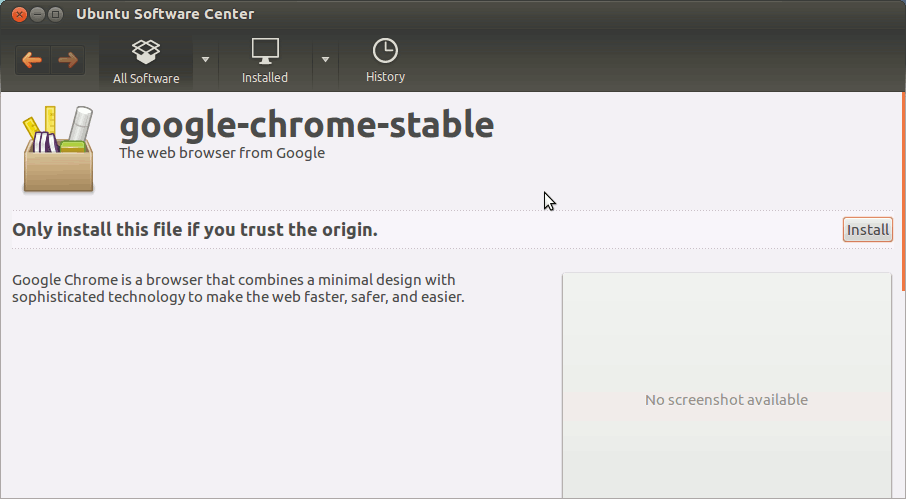Show the Installed software view
Image resolution: width=906 pixels, height=499 pixels.
[x=265, y=62]
